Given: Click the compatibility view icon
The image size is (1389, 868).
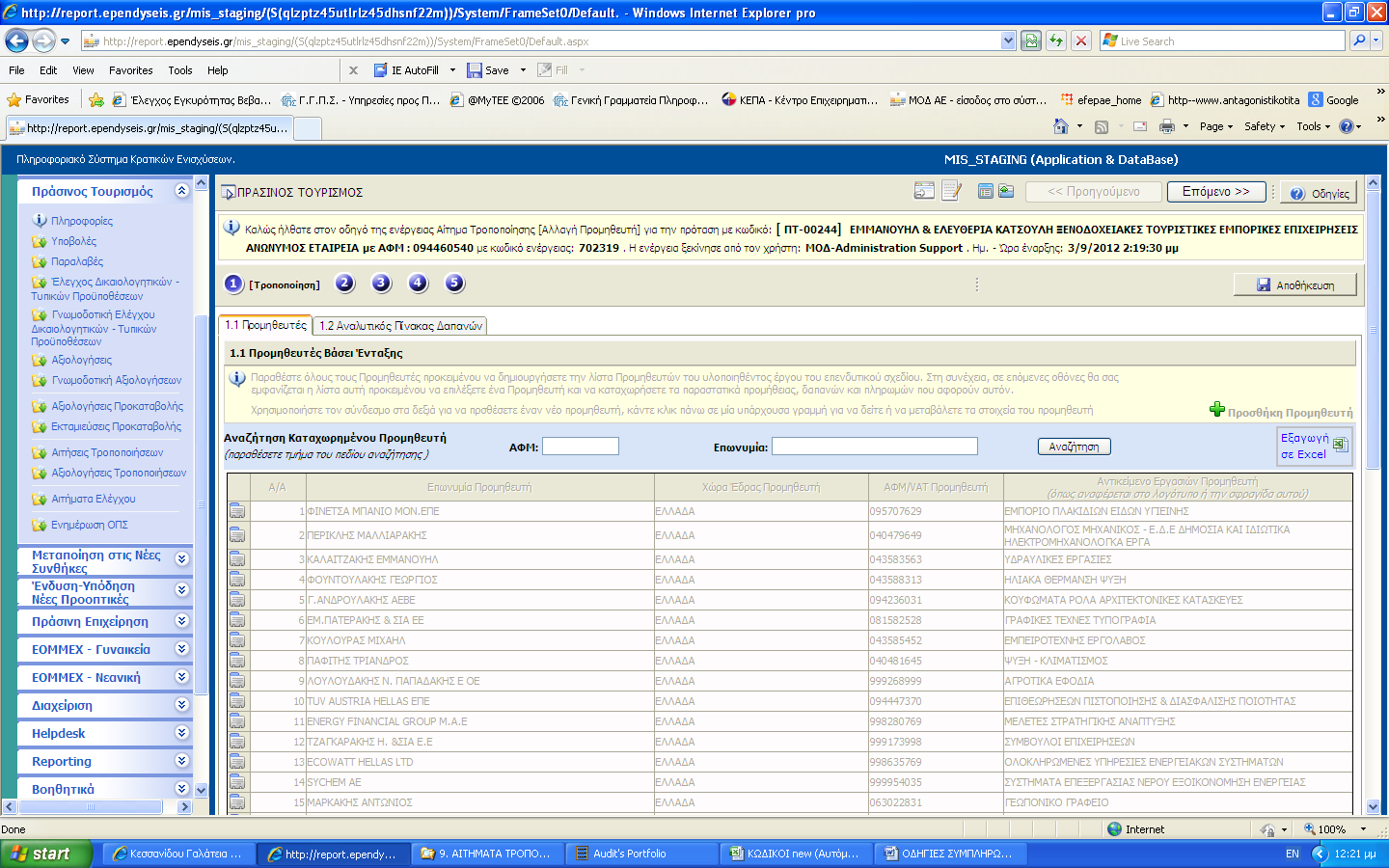Looking at the screenshot, I should [1031, 41].
